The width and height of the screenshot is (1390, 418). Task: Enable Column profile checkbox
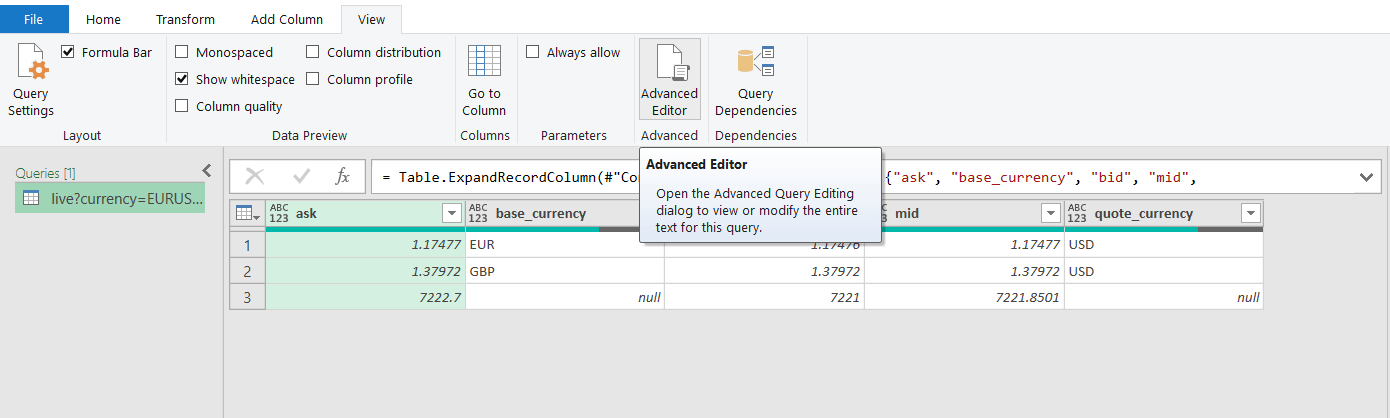click(313, 79)
